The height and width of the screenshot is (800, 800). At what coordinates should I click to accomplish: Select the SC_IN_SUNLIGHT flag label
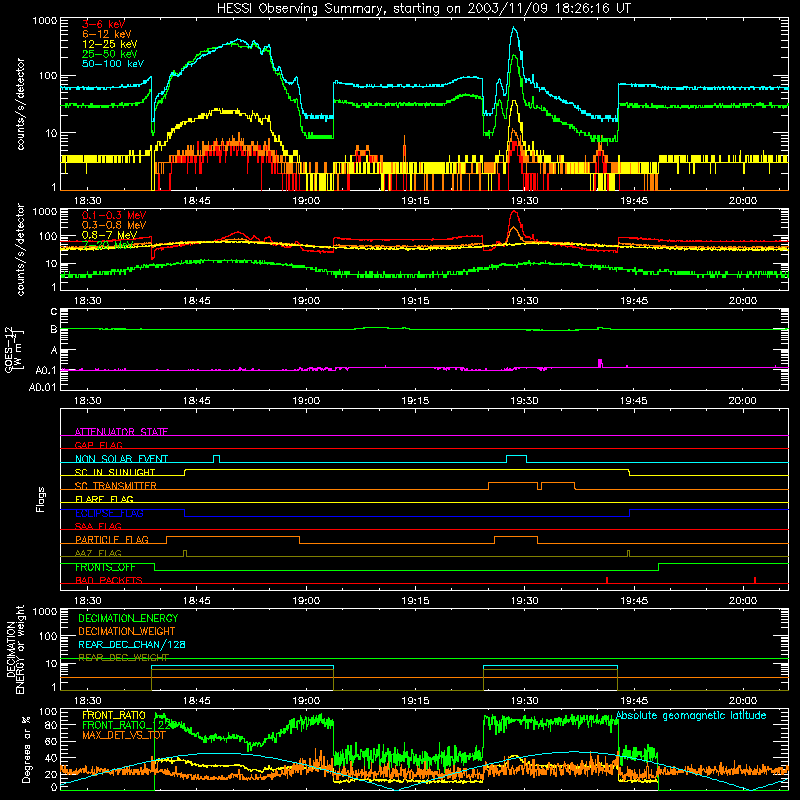(x=115, y=472)
